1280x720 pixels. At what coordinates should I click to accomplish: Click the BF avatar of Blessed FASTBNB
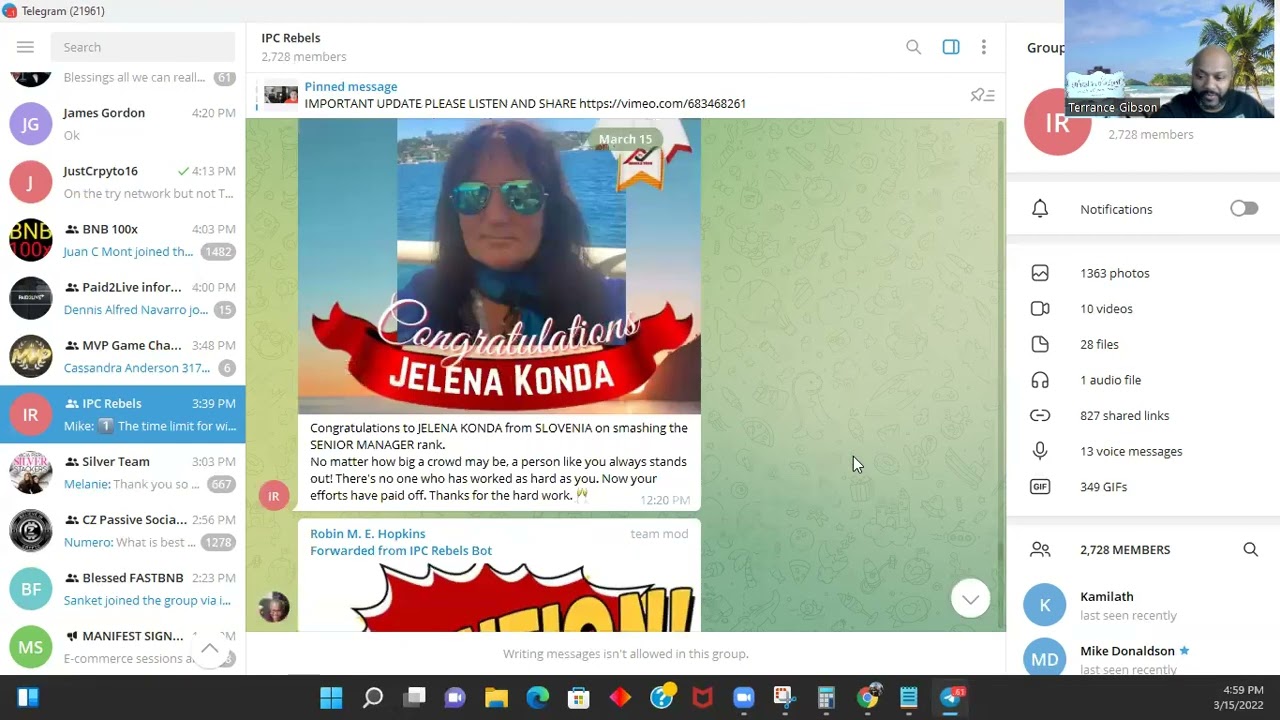(x=31, y=589)
